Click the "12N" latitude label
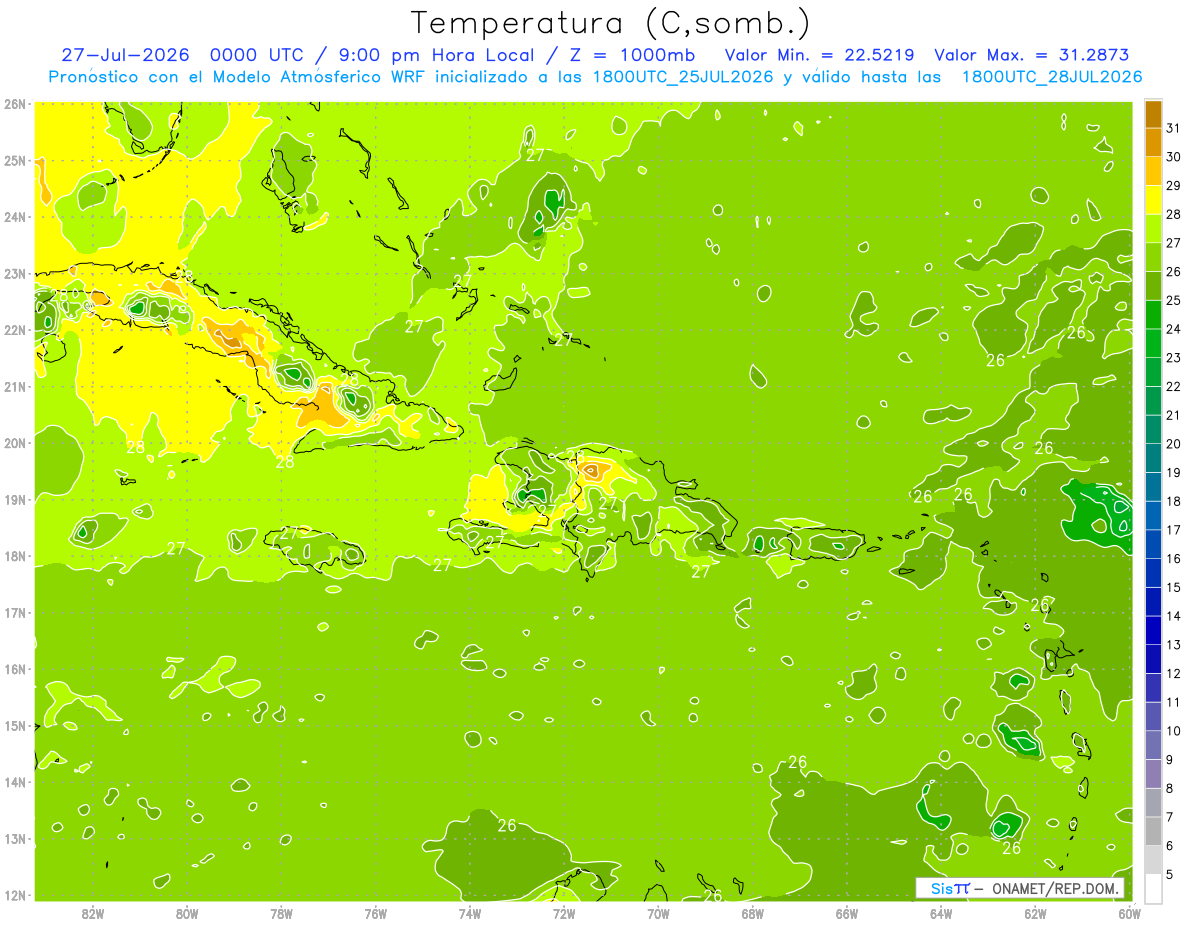 (15, 895)
